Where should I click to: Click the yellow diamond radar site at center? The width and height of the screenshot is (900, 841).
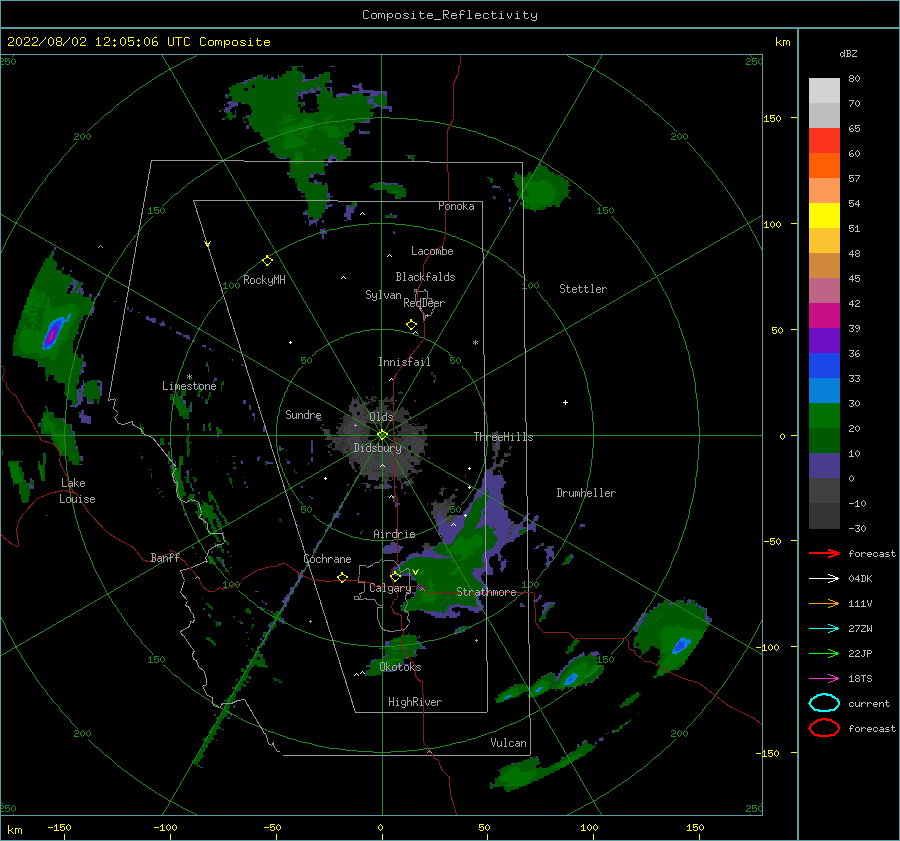[382, 435]
